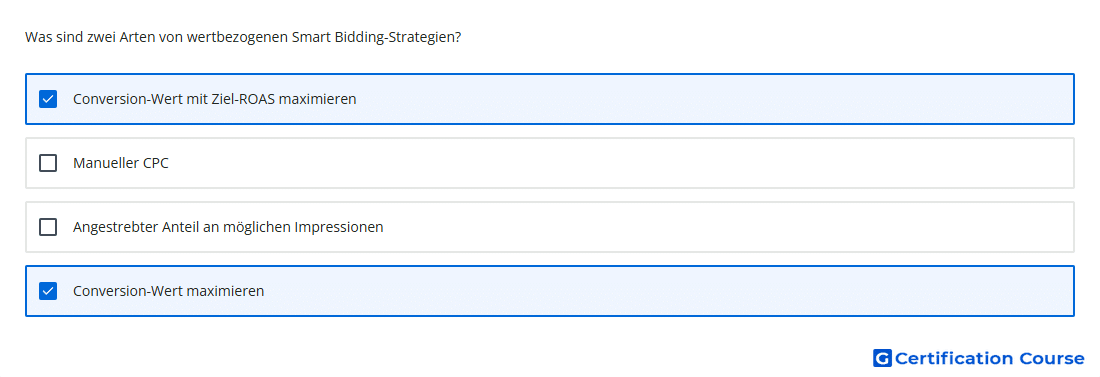The width and height of the screenshot is (1100, 377).
Task: Click the empty square box beside Manueller CPC
Action: click(48, 163)
